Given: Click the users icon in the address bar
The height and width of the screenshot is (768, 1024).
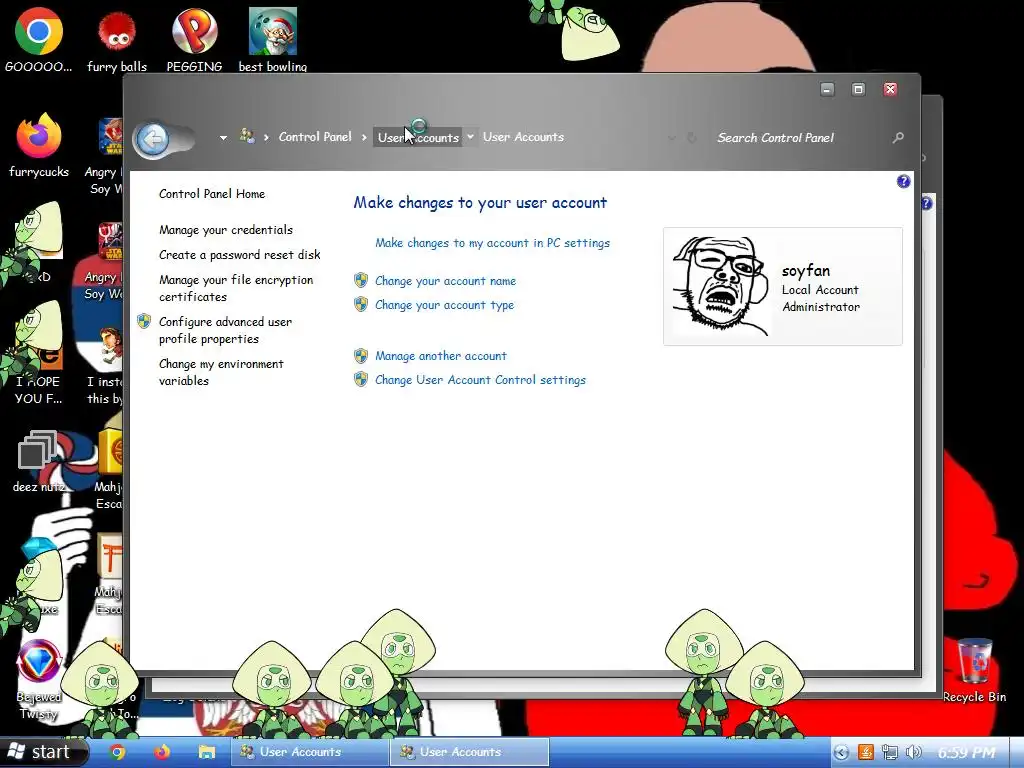Looking at the screenshot, I should 247,136.
